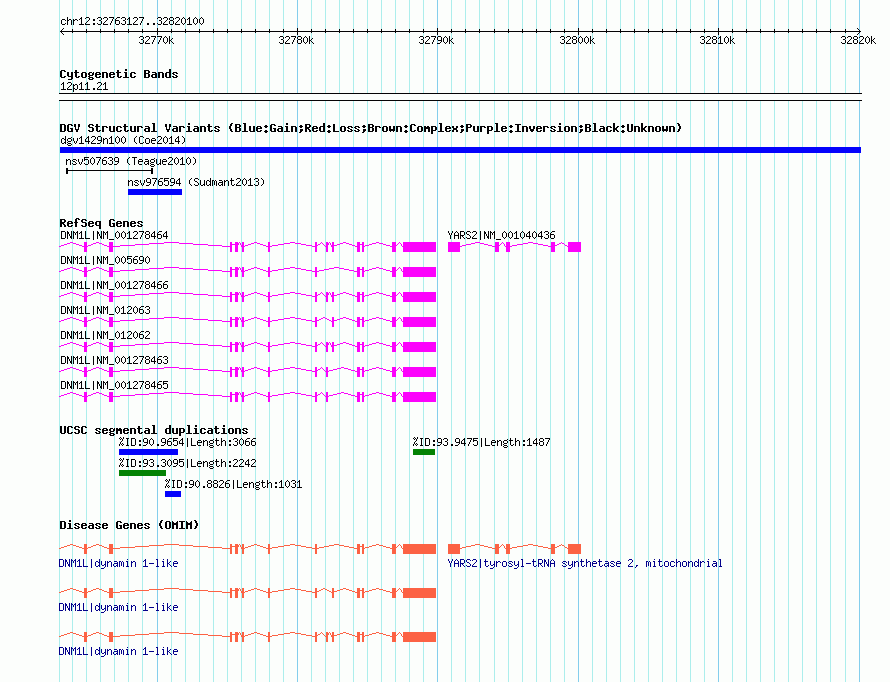Open the first DNM1L|dynamin 1-like OMIM link
The height and width of the screenshot is (682, 890).
[x=119, y=563]
